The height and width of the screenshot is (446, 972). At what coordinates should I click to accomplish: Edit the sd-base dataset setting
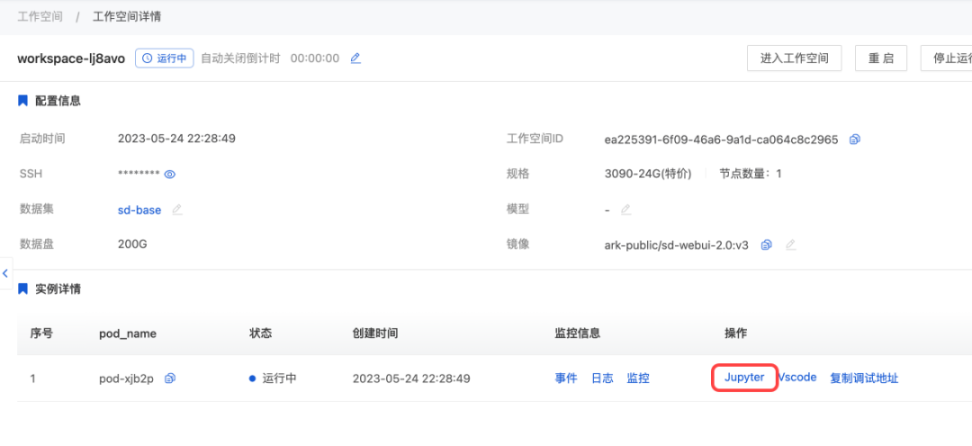pos(177,210)
